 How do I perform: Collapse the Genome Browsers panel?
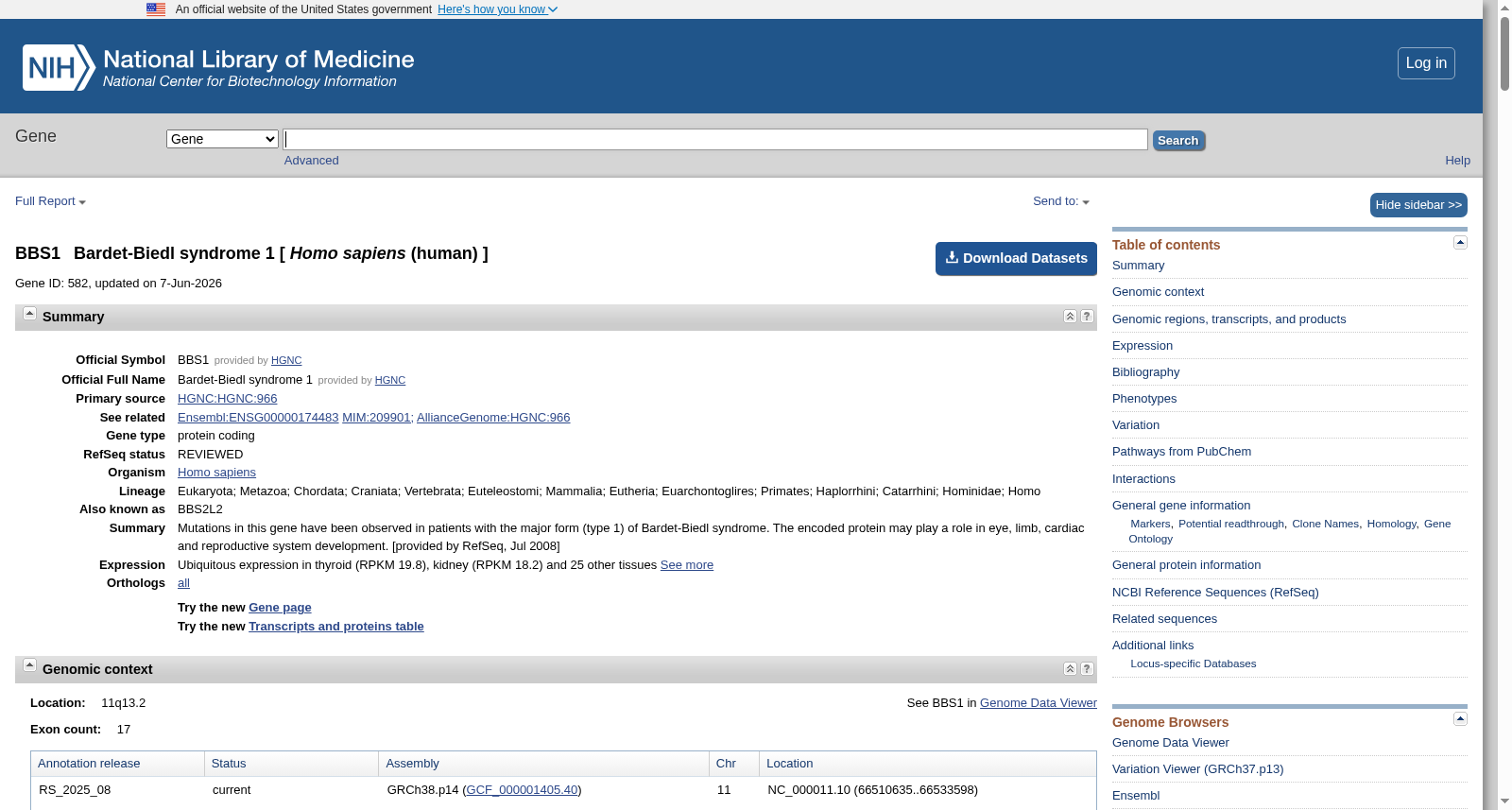click(x=1460, y=719)
